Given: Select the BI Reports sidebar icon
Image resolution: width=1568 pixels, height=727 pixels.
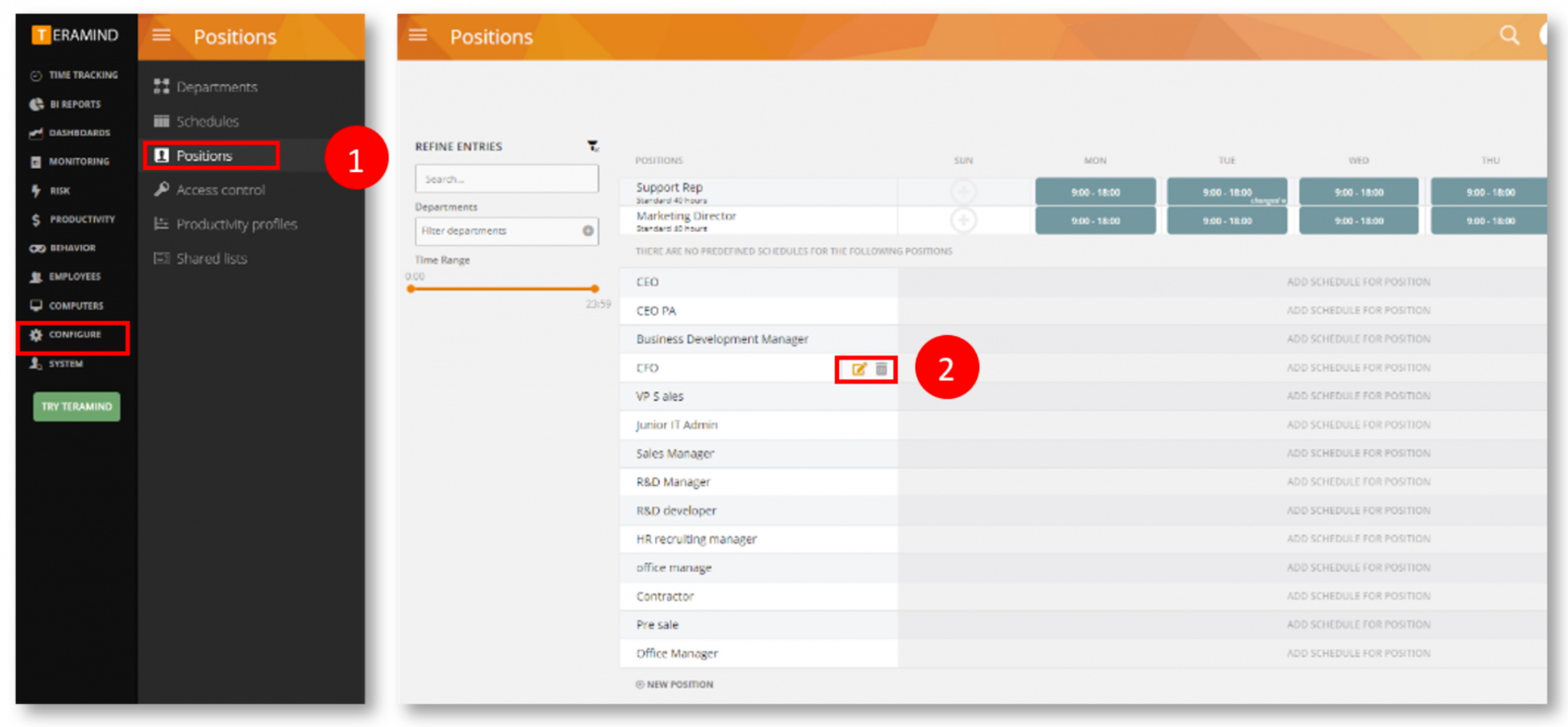Looking at the screenshot, I should click(x=37, y=104).
